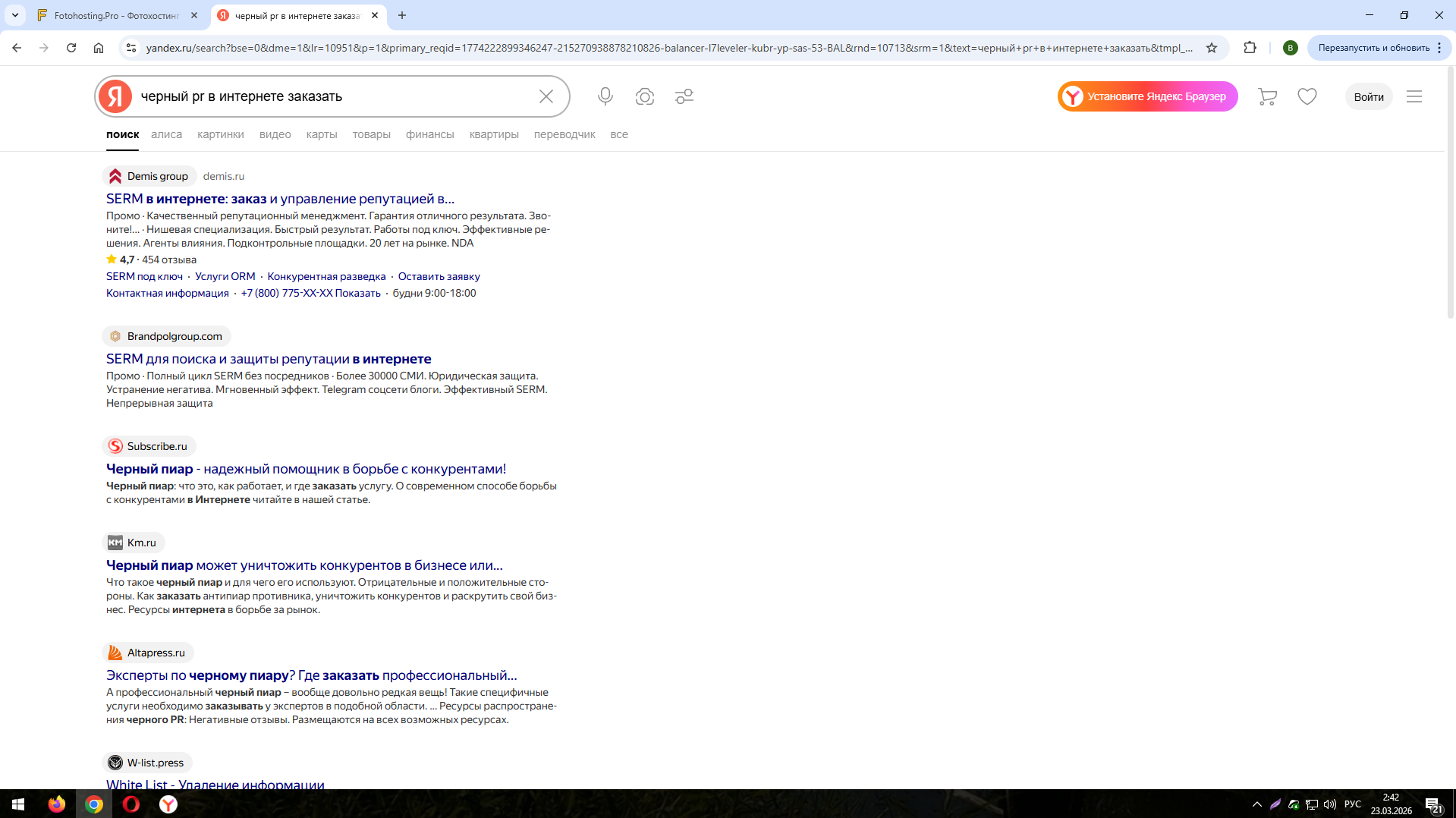Show hidden system tray icons
The image size is (1456, 818).
coord(1257,804)
